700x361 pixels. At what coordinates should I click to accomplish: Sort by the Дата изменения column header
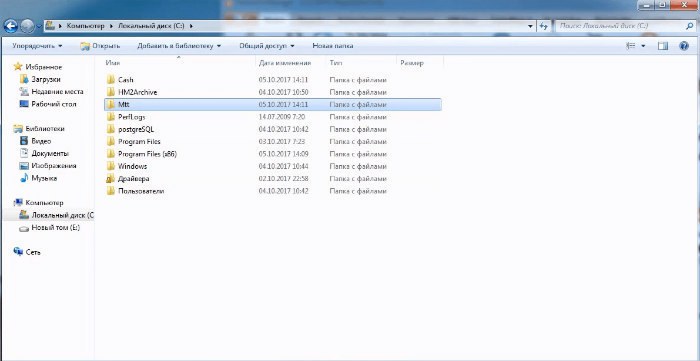point(290,63)
